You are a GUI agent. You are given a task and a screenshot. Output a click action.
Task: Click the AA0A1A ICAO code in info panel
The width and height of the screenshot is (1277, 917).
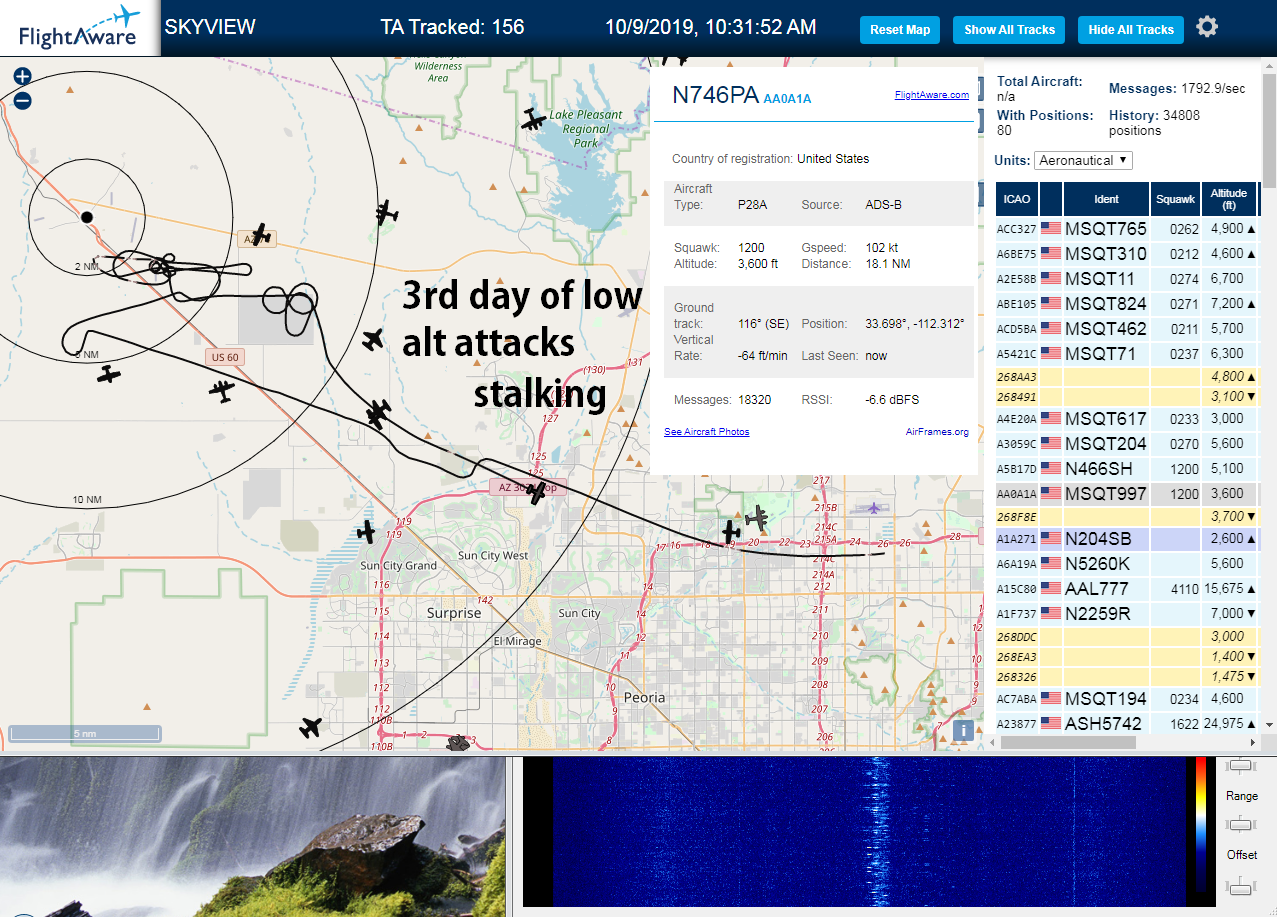pyautogui.click(x=787, y=99)
